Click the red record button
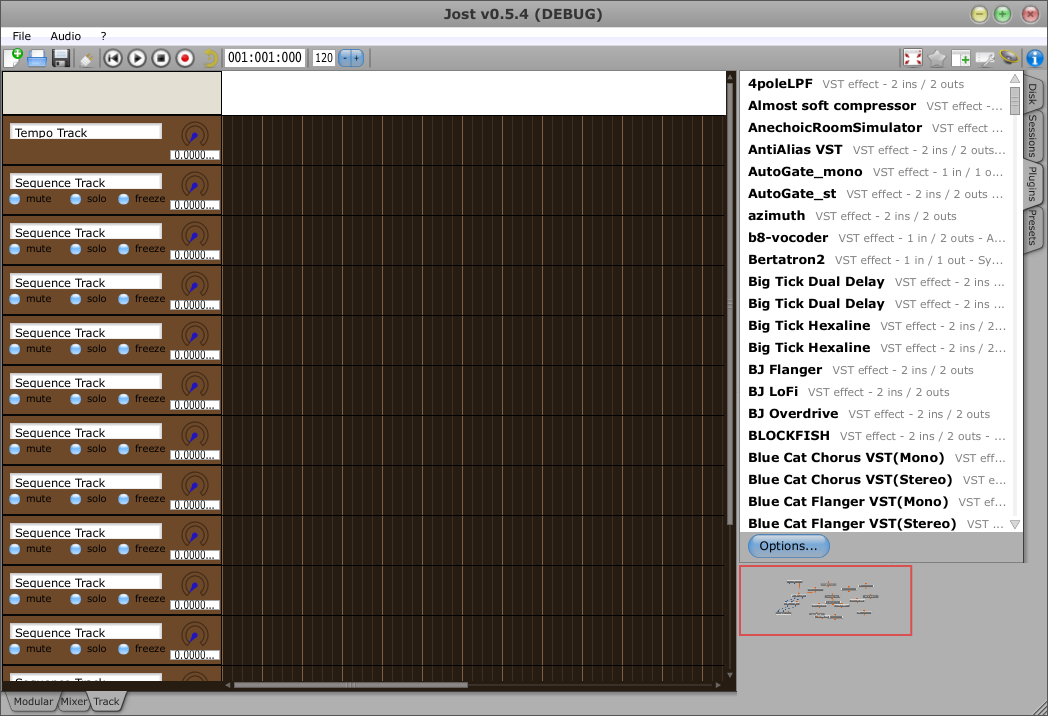 (x=185, y=58)
